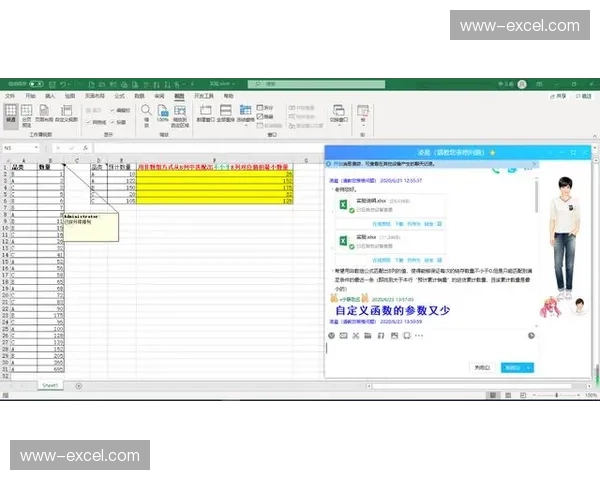Click the Share (共享) button in Excel
This screenshot has width=600, height=480.
click(558, 96)
